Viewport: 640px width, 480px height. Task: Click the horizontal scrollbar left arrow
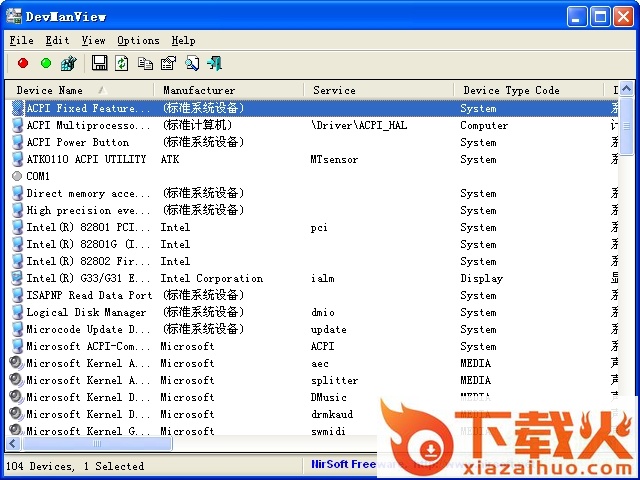13,443
